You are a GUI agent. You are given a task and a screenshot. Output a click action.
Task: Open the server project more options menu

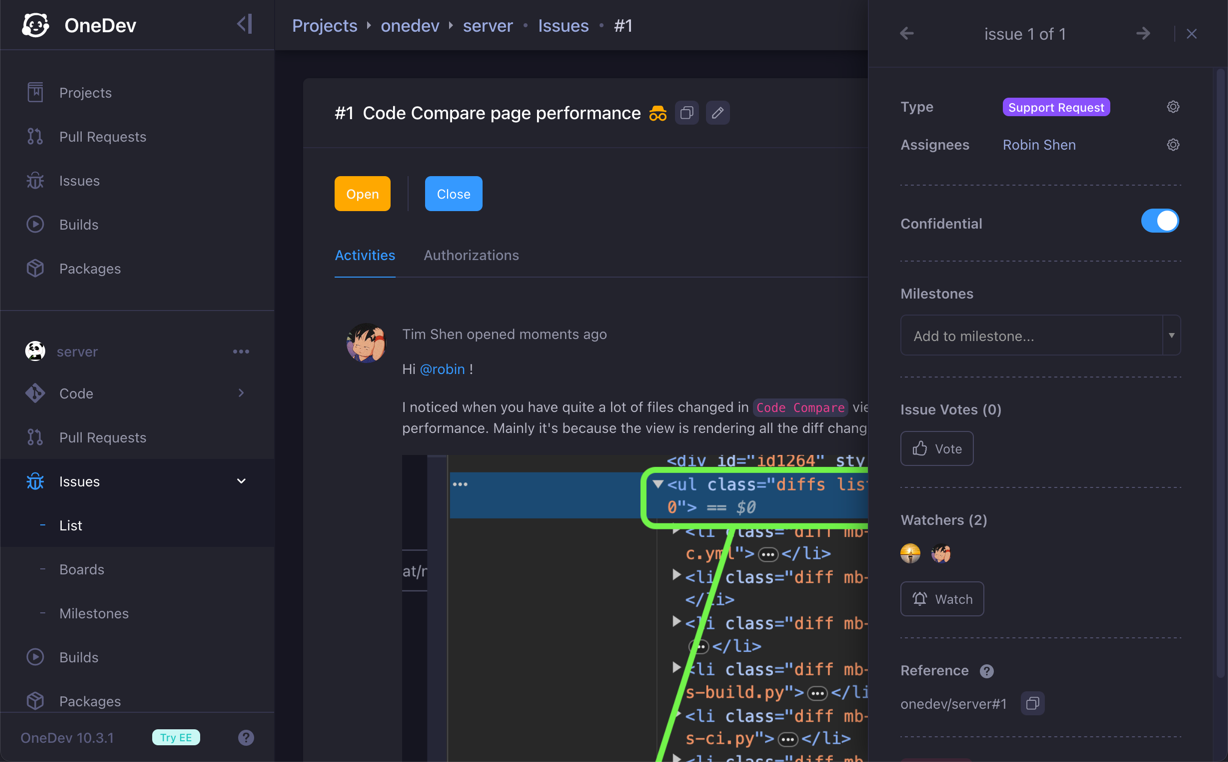[x=241, y=352]
